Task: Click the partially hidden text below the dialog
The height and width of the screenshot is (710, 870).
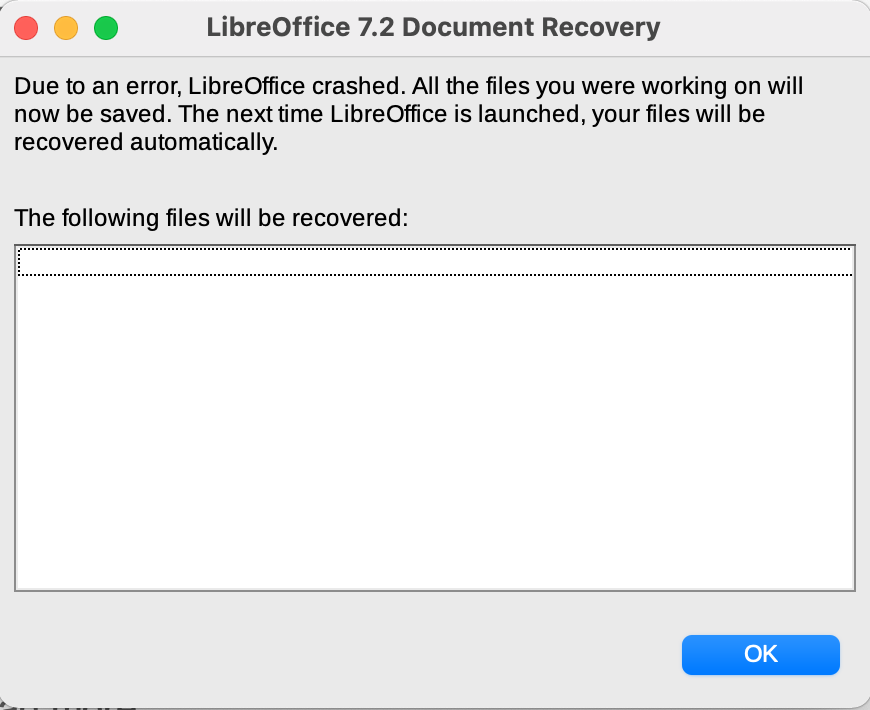Action: click(x=69, y=707)
